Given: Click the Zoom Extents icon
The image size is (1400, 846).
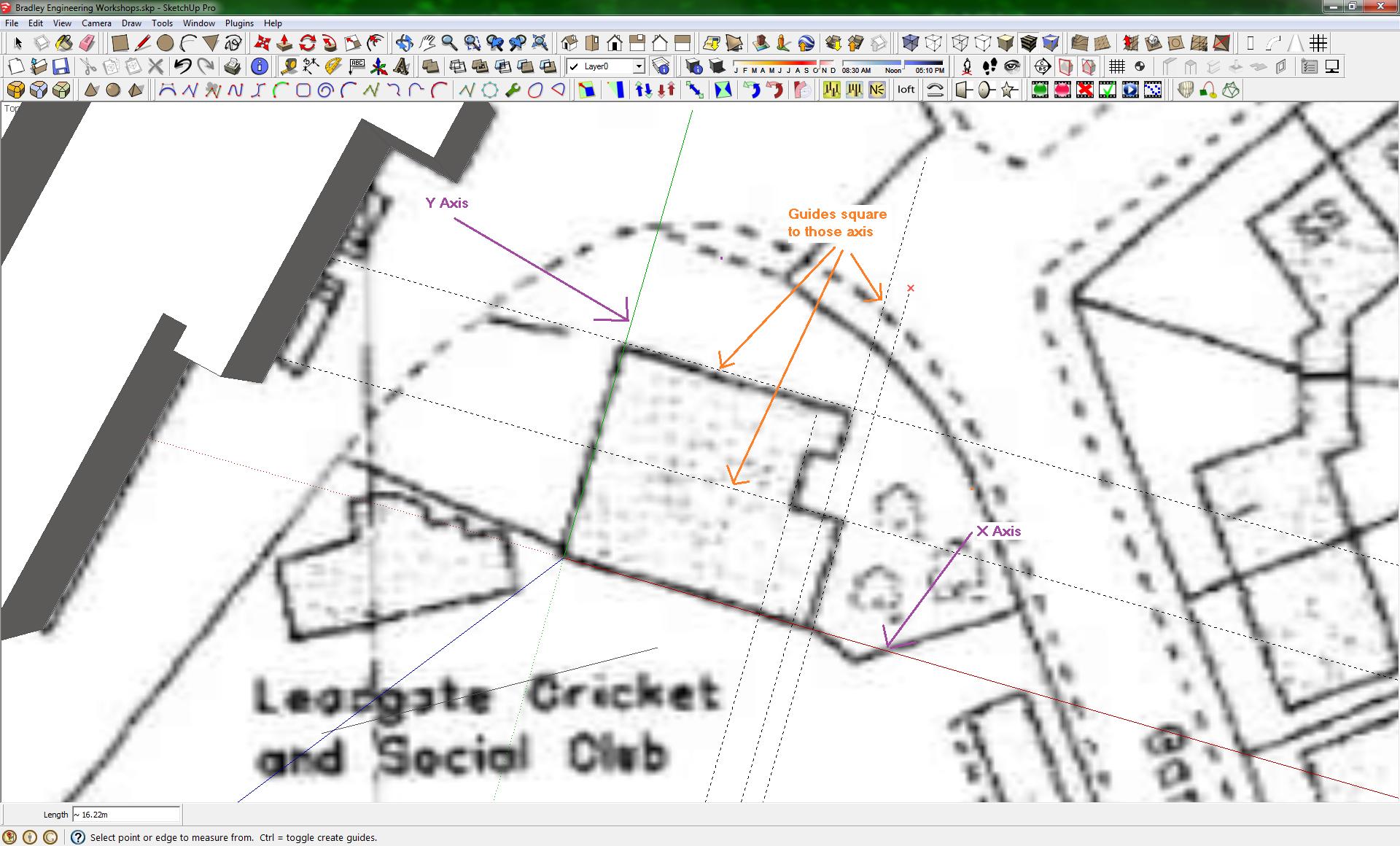Looking at the screenshot, I should (x=540, y=43).
